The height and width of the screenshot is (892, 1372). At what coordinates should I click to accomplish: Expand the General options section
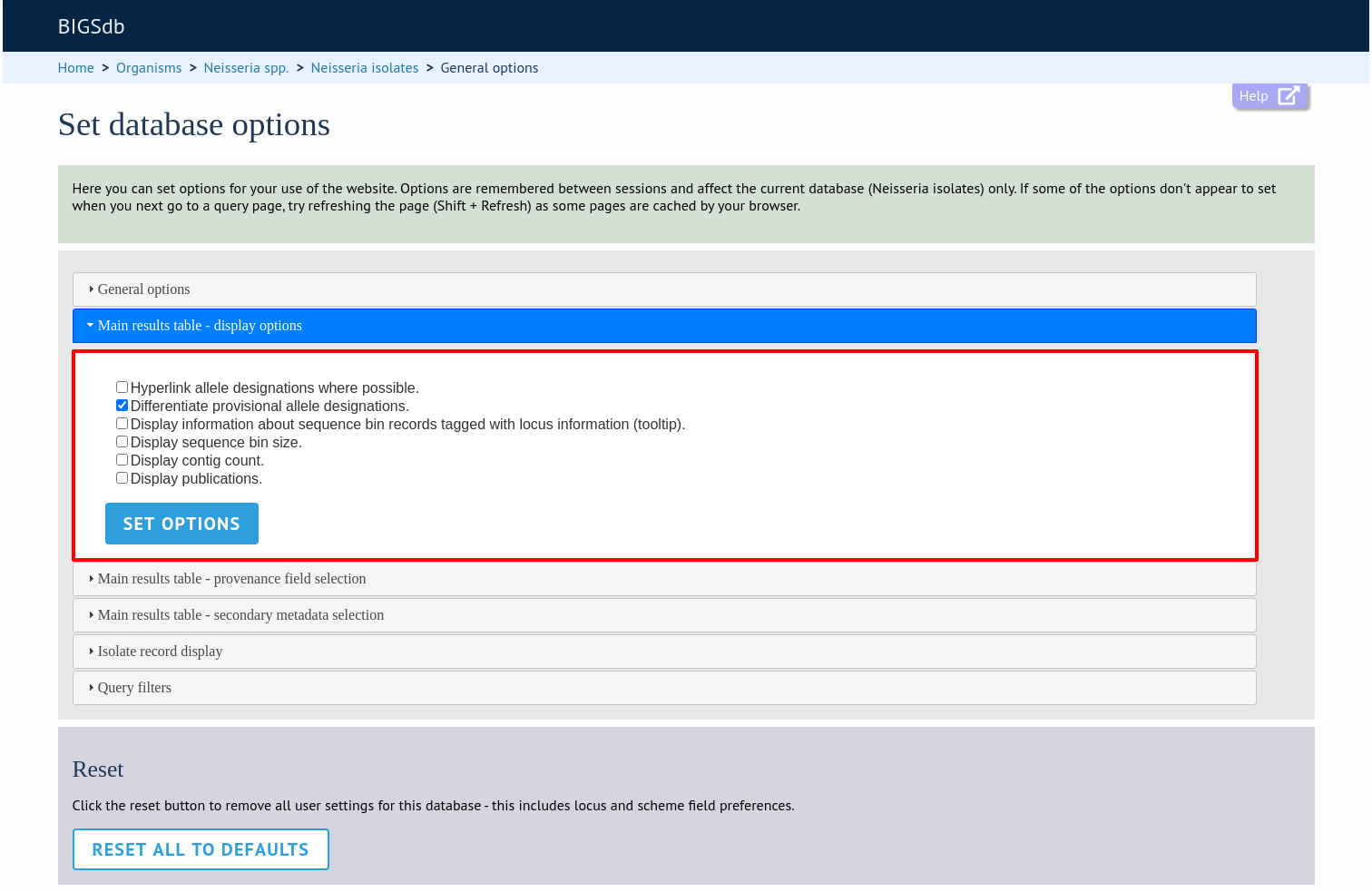664,289
